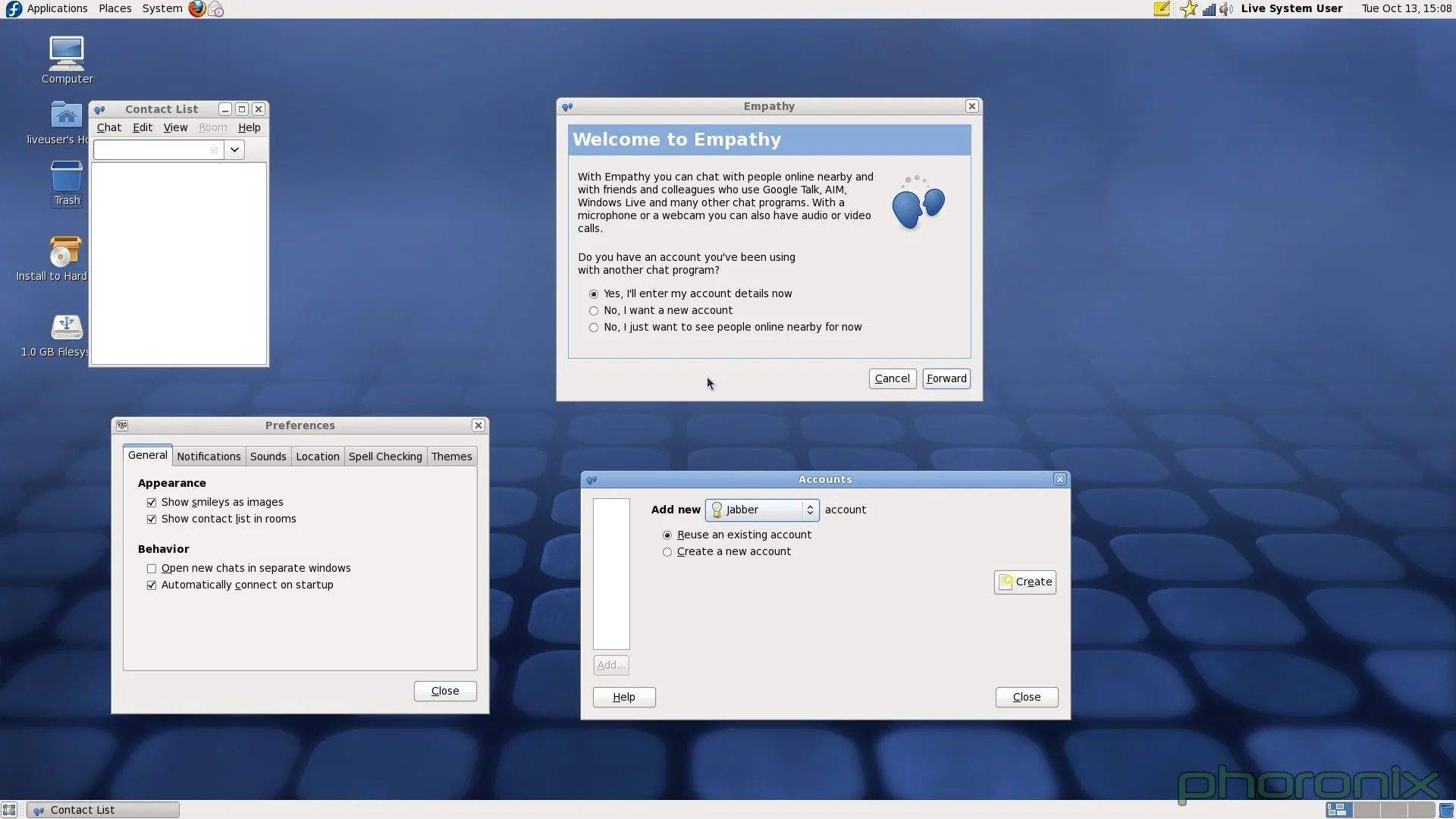Screen dimensions: 1456x819
Task: Open the System menu in top panel
Action: point(162,8)
